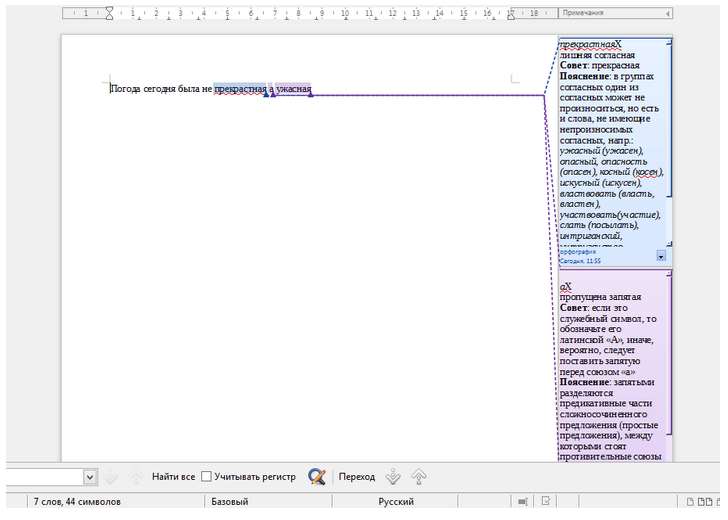728x520 pixels.
Task: Click the next element arrow after Переход
Action: (x=393, y=477)
